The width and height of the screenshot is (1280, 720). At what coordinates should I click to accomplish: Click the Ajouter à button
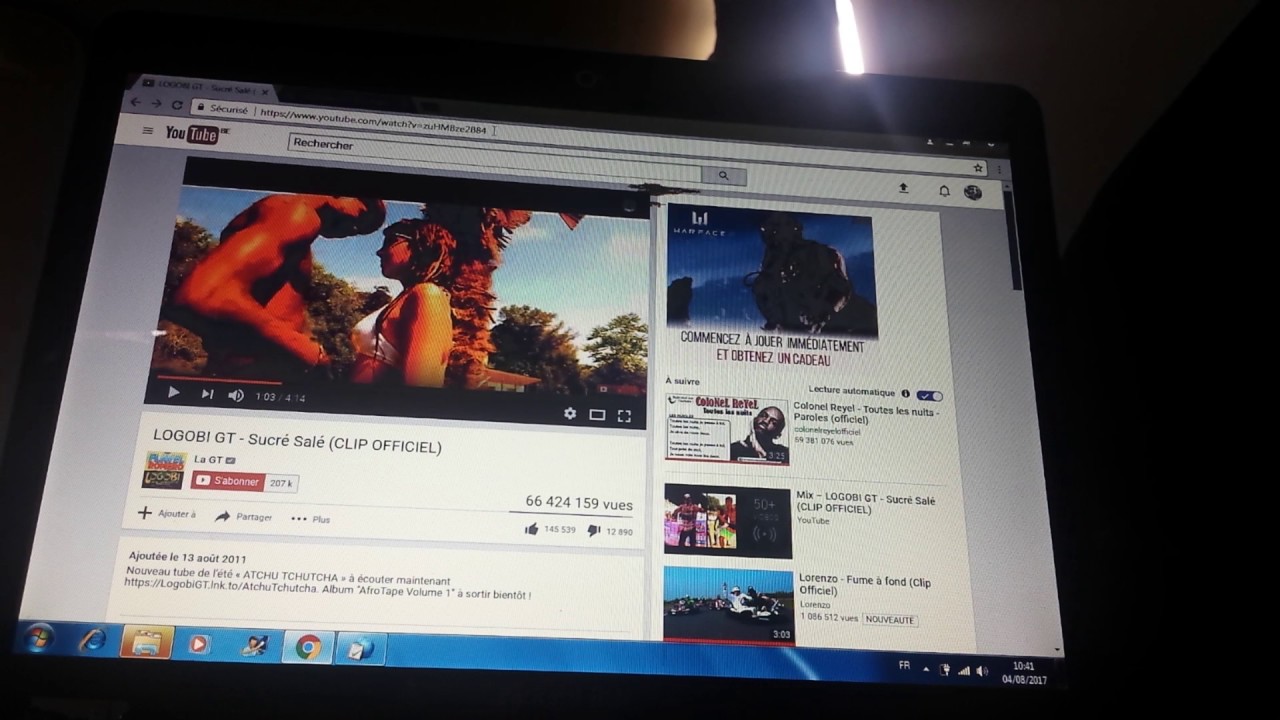pos(167,513)
